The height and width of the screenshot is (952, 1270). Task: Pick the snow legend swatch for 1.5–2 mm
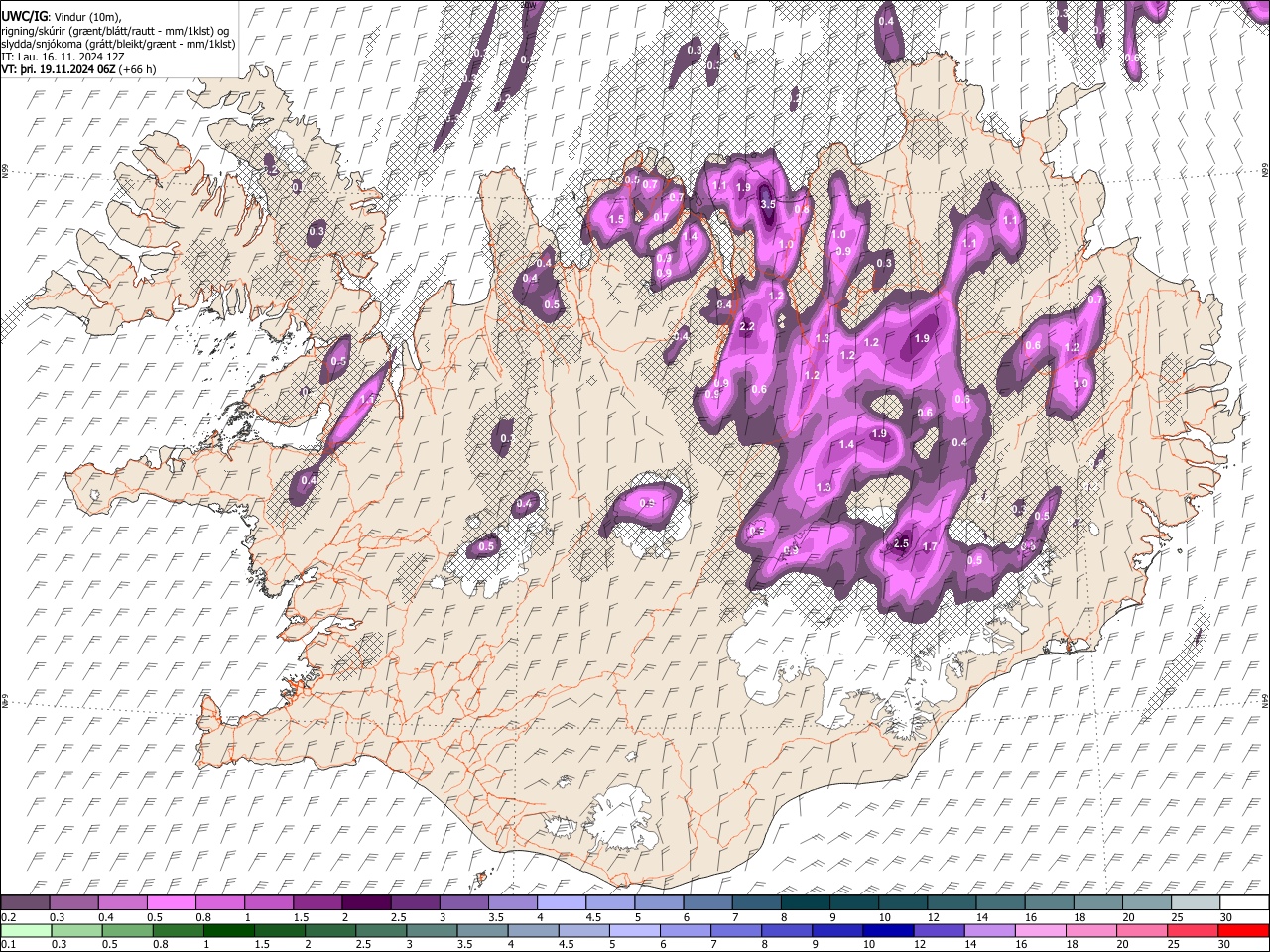pyautogui.click(x=317, y=903)
